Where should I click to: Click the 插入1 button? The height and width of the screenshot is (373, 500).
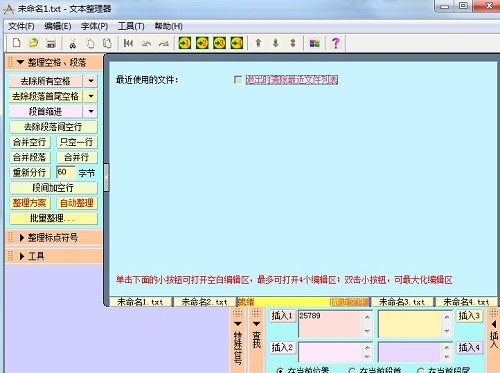(282, 316)
